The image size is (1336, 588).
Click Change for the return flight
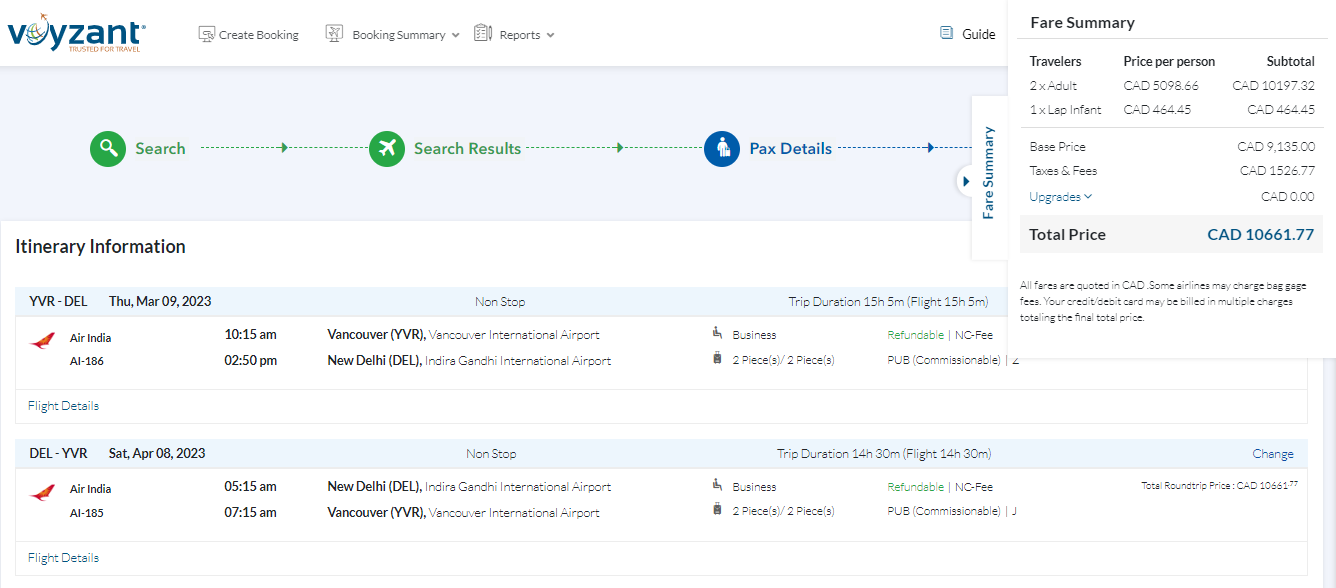[x=1272, y=454]
